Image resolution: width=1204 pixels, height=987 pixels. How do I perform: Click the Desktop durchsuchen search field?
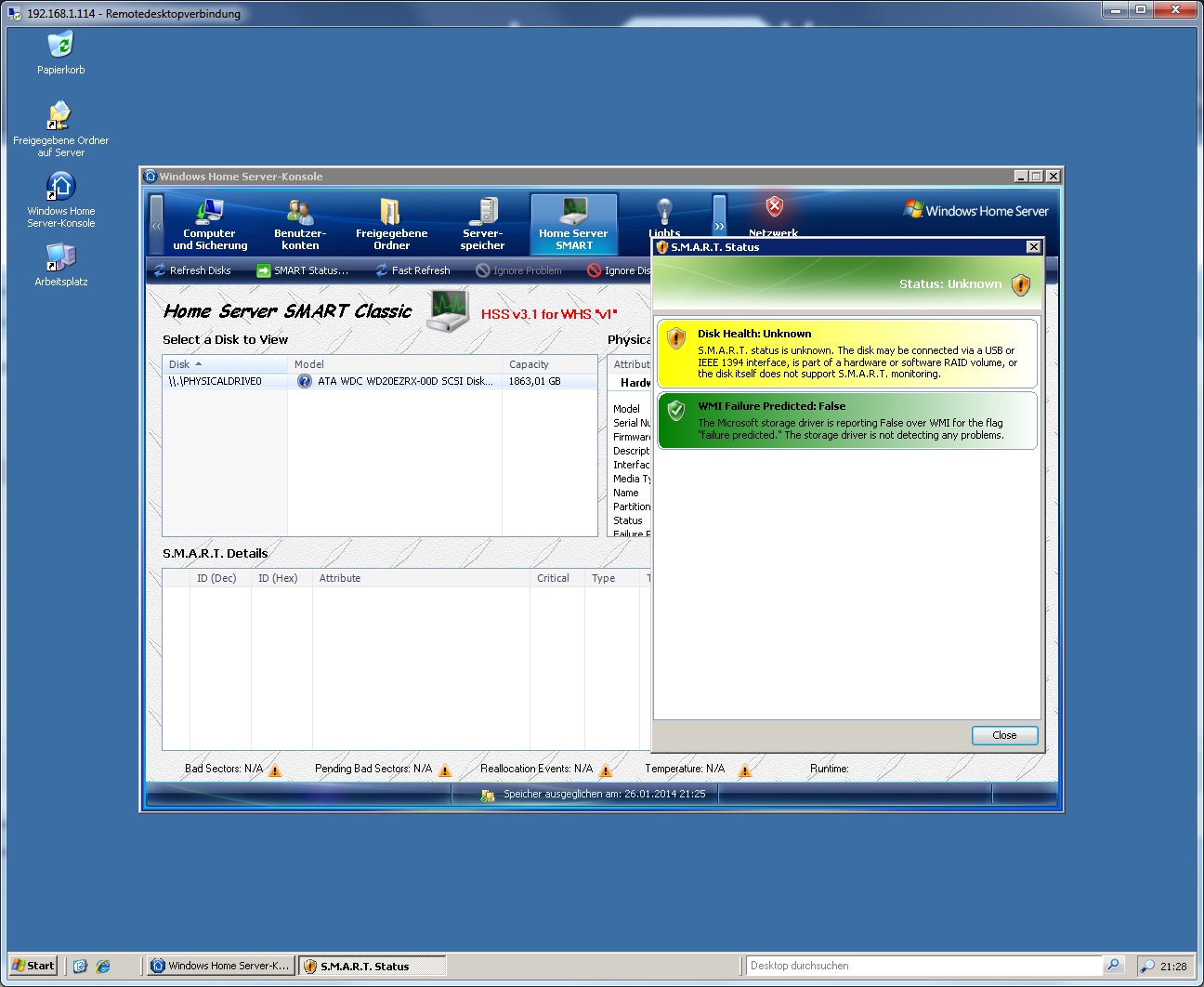pos(924,966)
